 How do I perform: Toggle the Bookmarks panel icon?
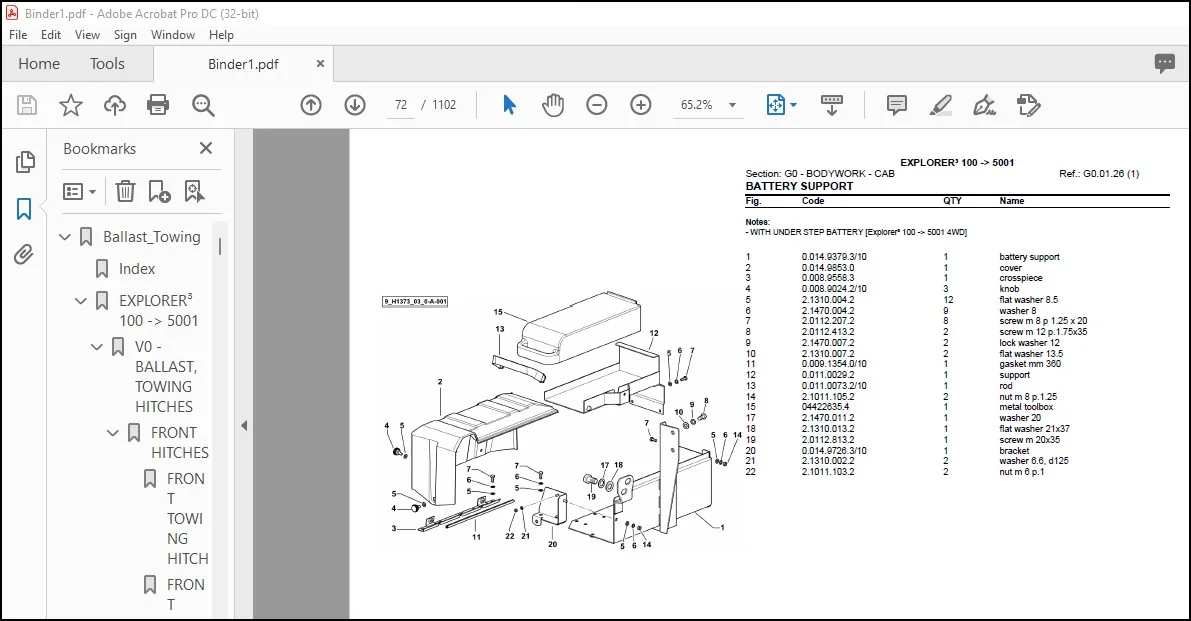24,209
